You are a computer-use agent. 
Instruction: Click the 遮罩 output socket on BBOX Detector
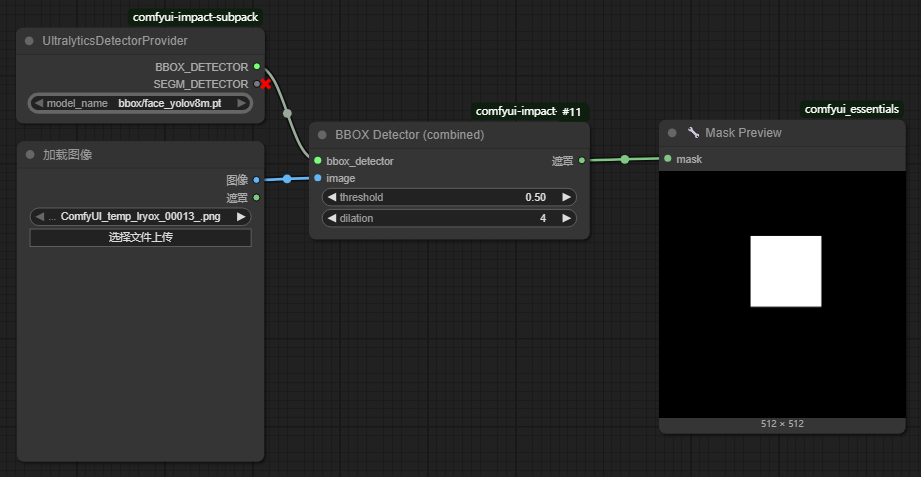[582, 160]
